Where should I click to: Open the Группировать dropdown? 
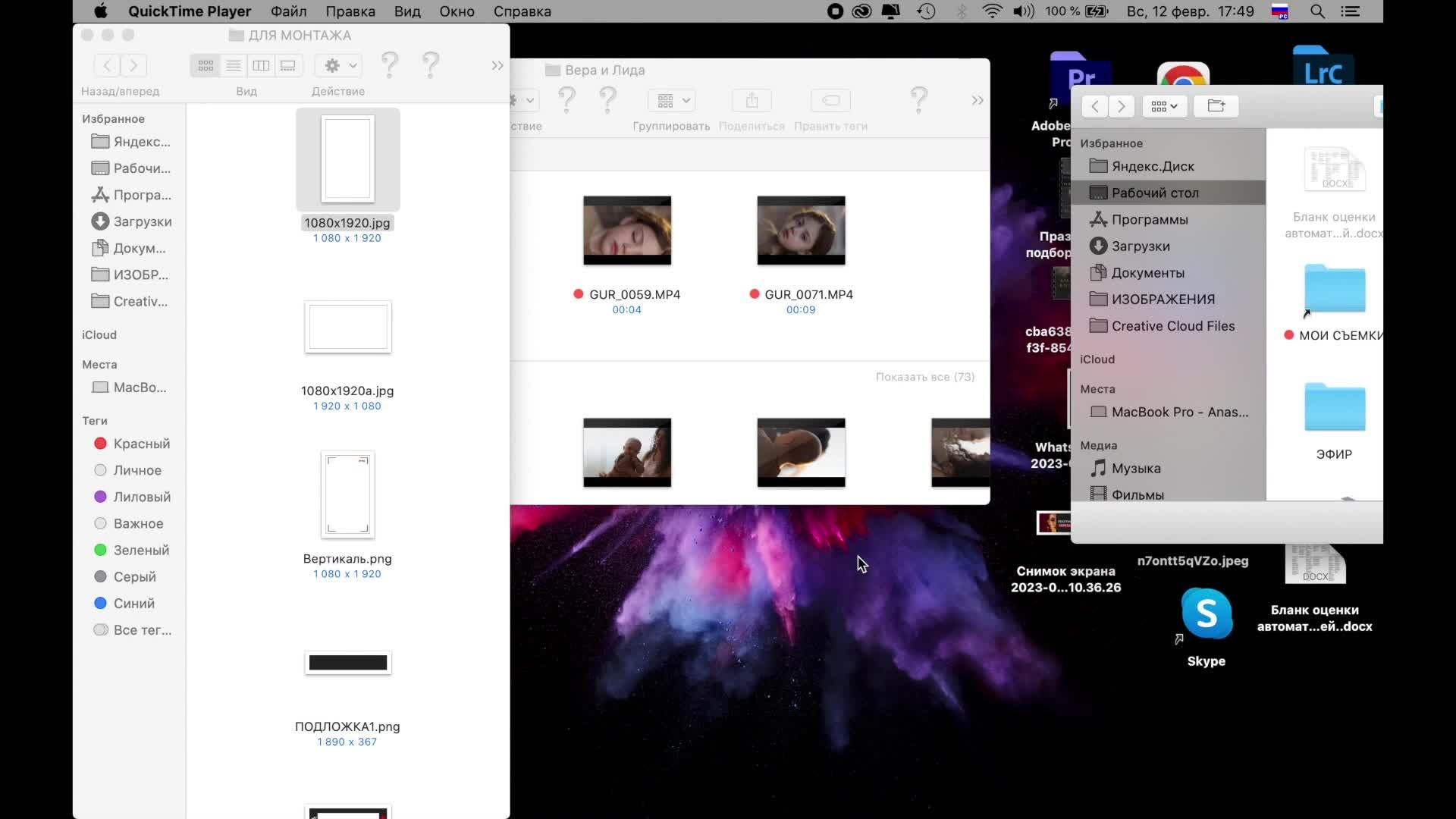coord(672,101)
